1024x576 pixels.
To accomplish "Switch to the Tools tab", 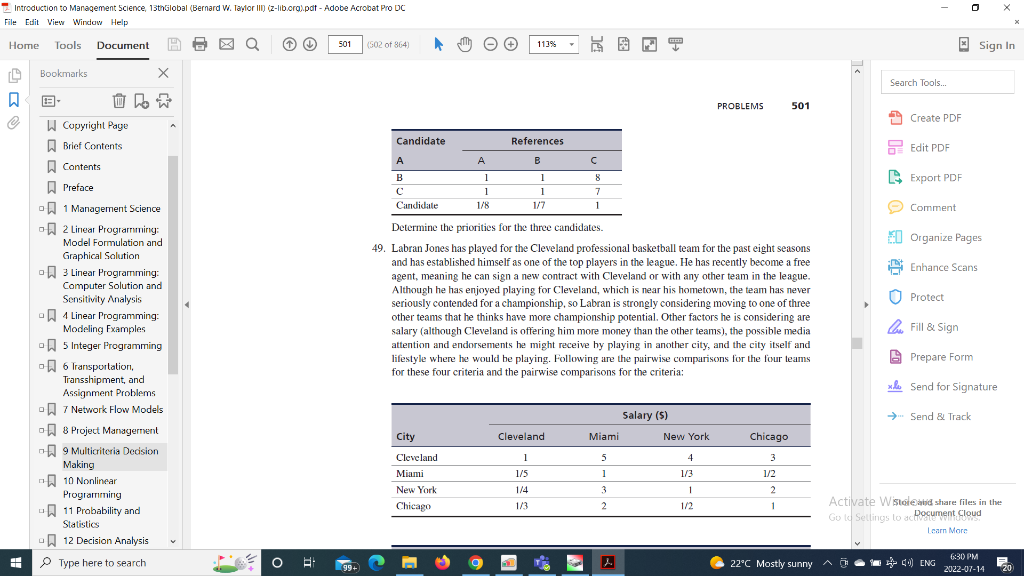I will (x=67, y=45).
